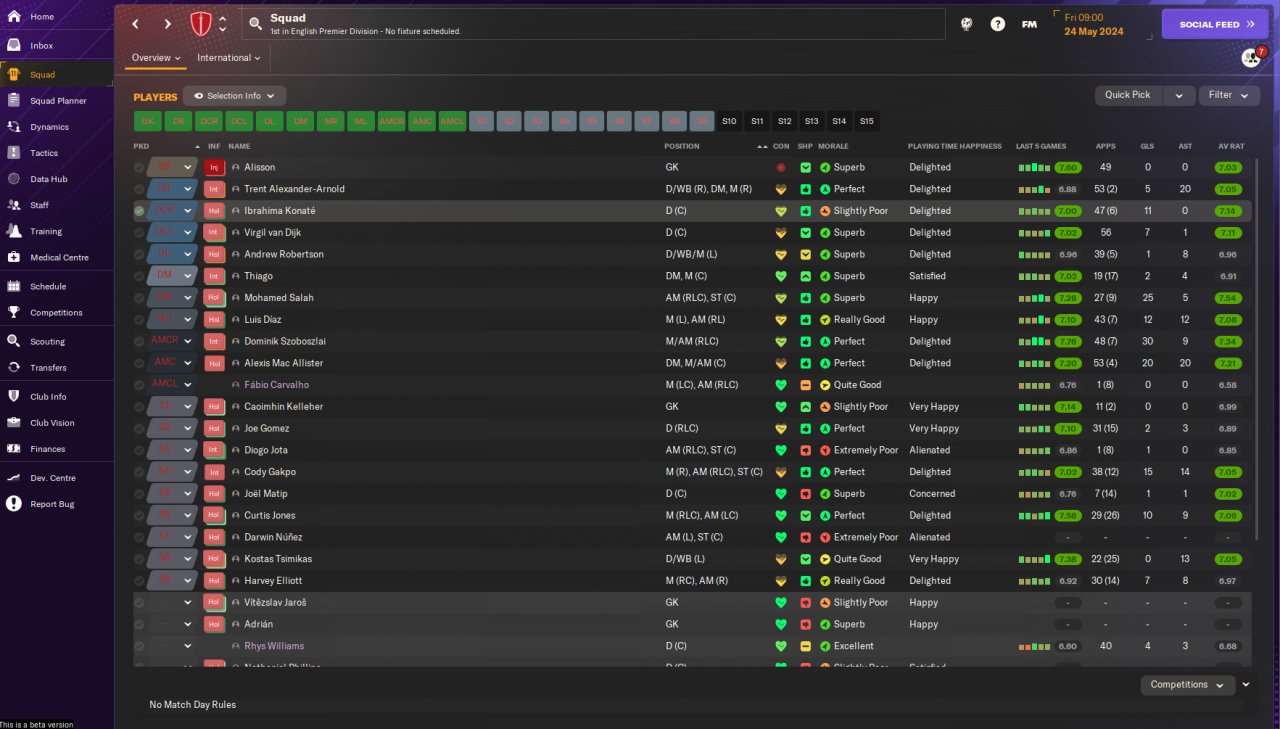Switch to the International tab
This screenshot has height=729, width=1280.
pyautogui.click(x=228, y=58)
